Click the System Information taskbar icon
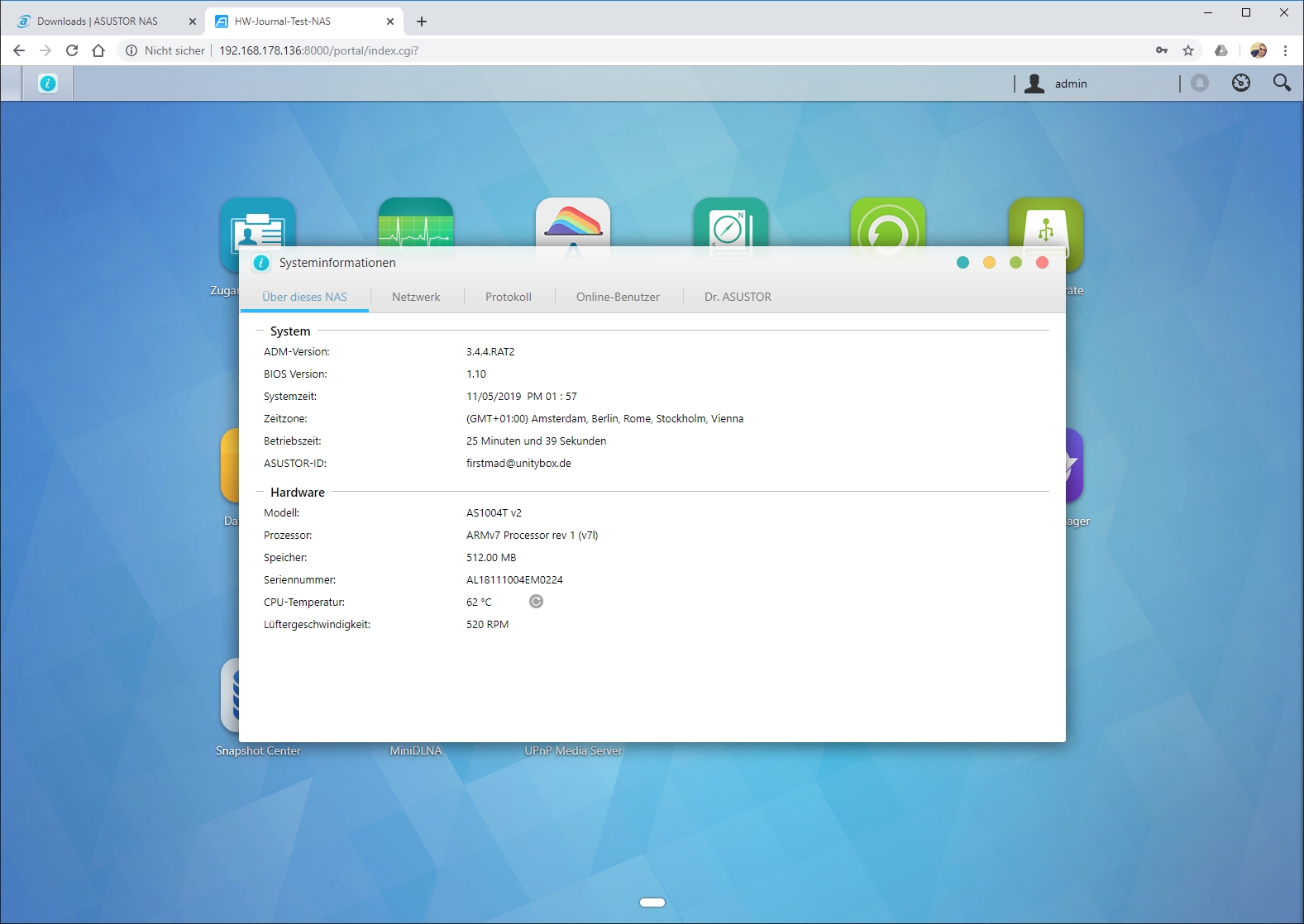Image resolution: width=1304 pixels, height=924 pixels. 48,83
